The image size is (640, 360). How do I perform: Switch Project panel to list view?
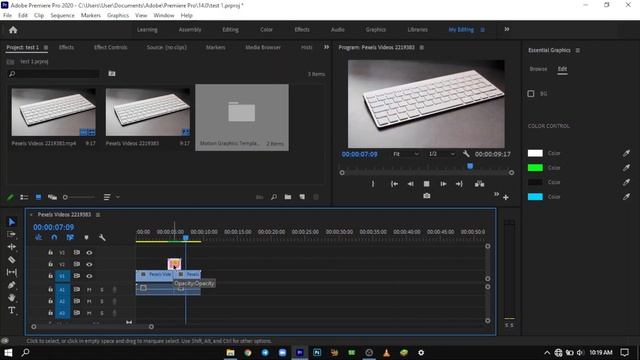(24, 197)
